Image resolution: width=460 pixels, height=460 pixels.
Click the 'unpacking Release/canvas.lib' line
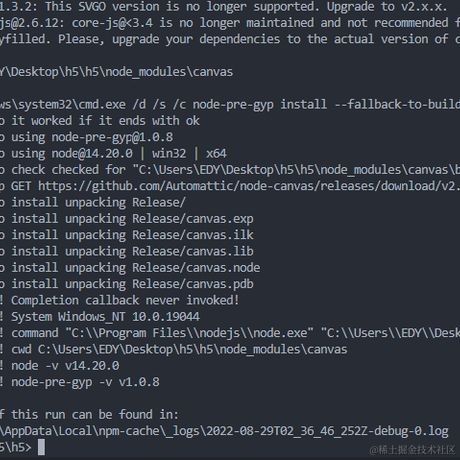coord(127,251)
